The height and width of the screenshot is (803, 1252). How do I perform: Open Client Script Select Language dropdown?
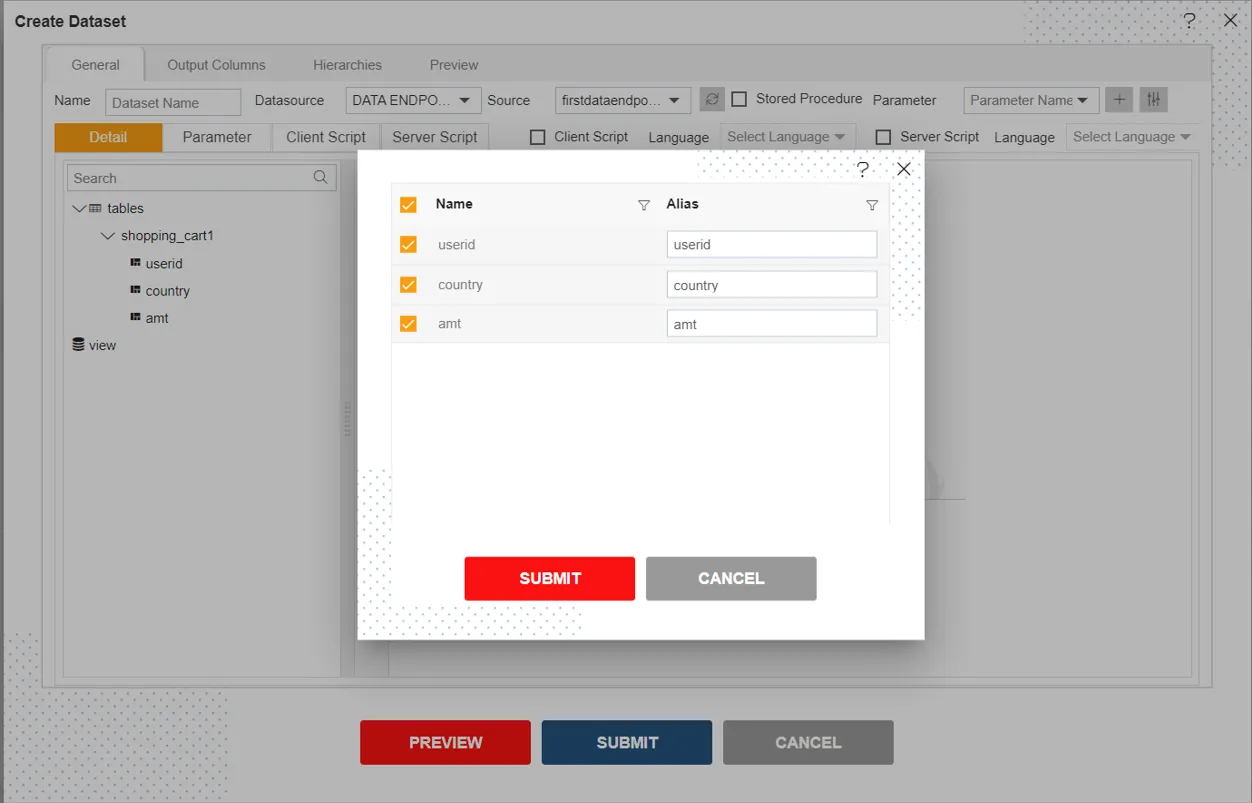[786, 137]
